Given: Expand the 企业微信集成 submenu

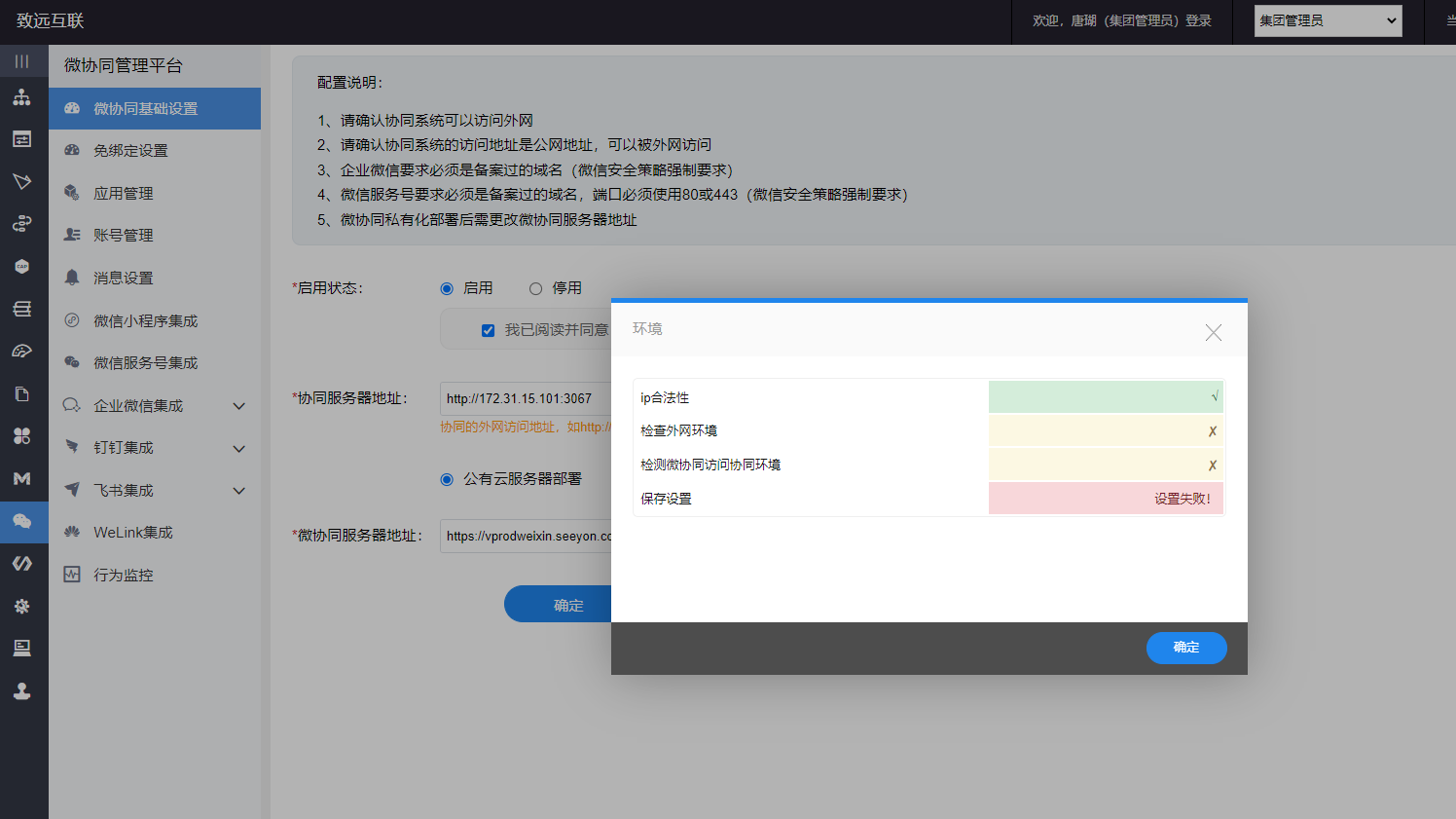Looking at the screenshot, I should 238,406.
